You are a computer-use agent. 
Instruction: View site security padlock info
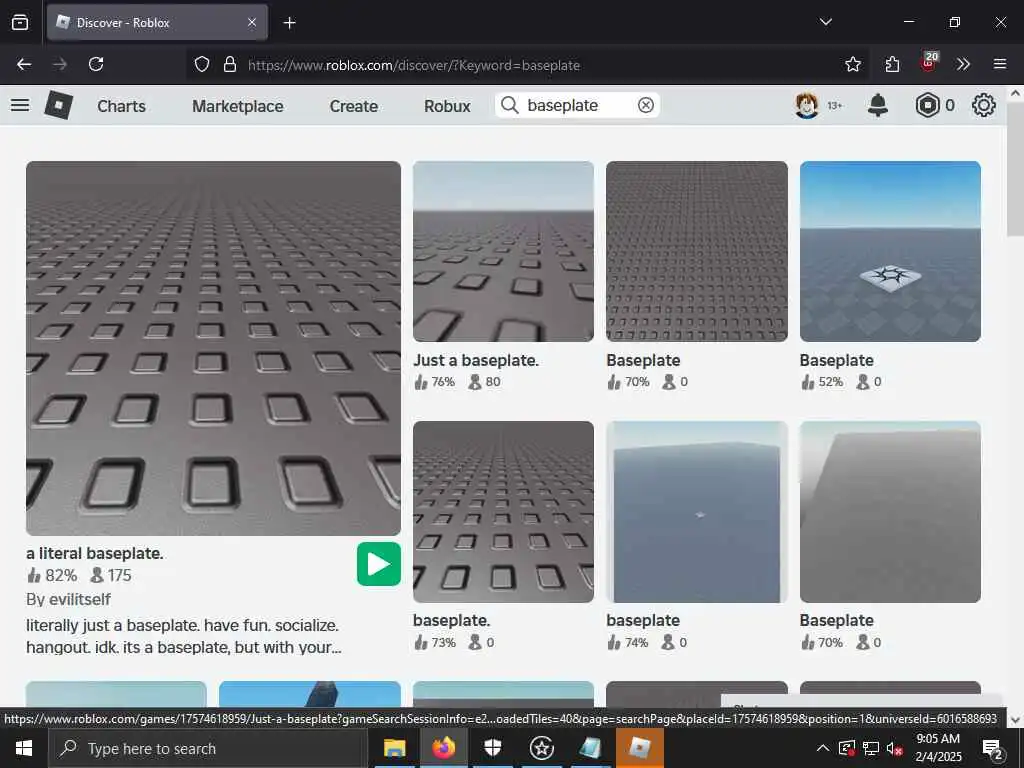(229, 64)
